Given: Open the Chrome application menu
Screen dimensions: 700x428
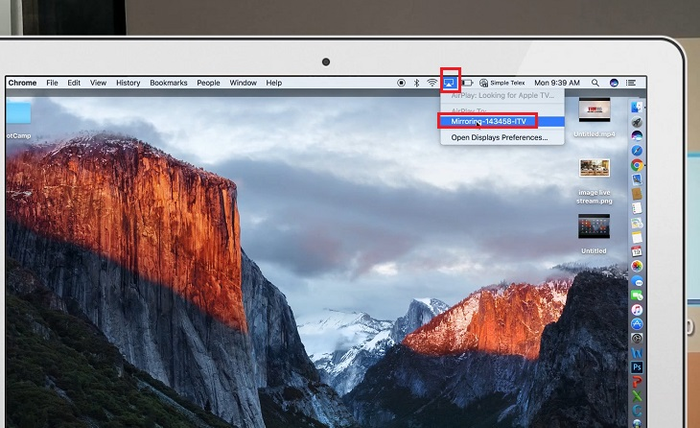Looking at the screenshot, I should click(x=22, y=83).
